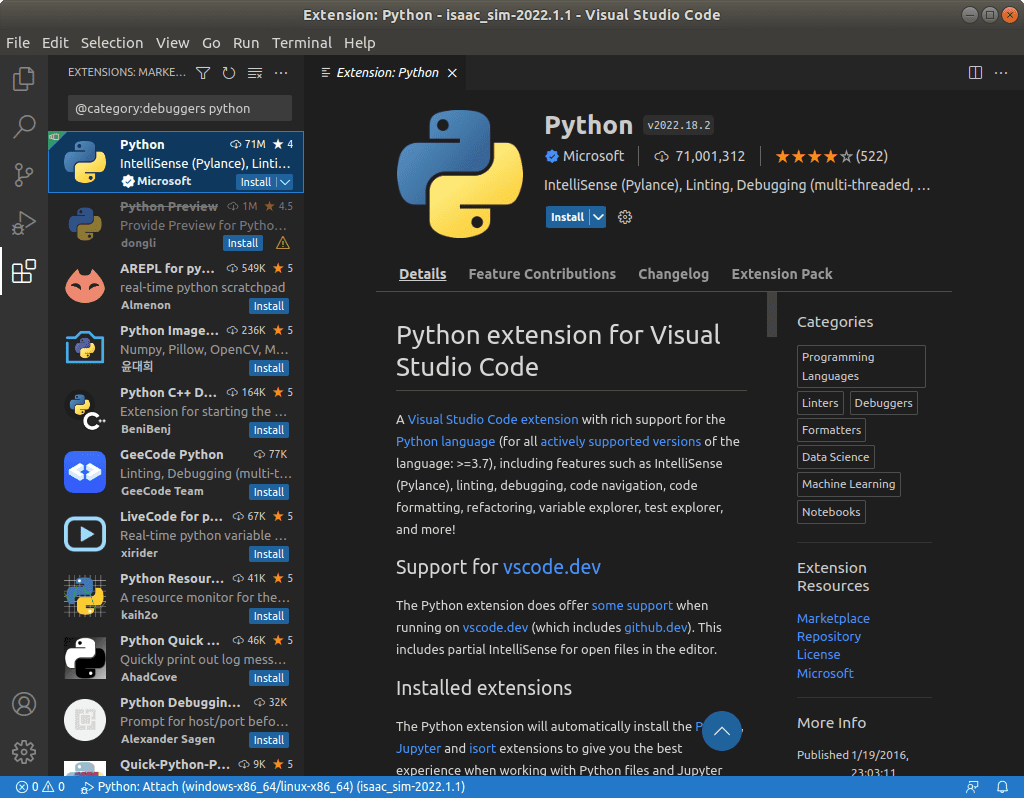Refresh the extensions list
This screenshot has height=798, width=1024.
click(229, 73)
